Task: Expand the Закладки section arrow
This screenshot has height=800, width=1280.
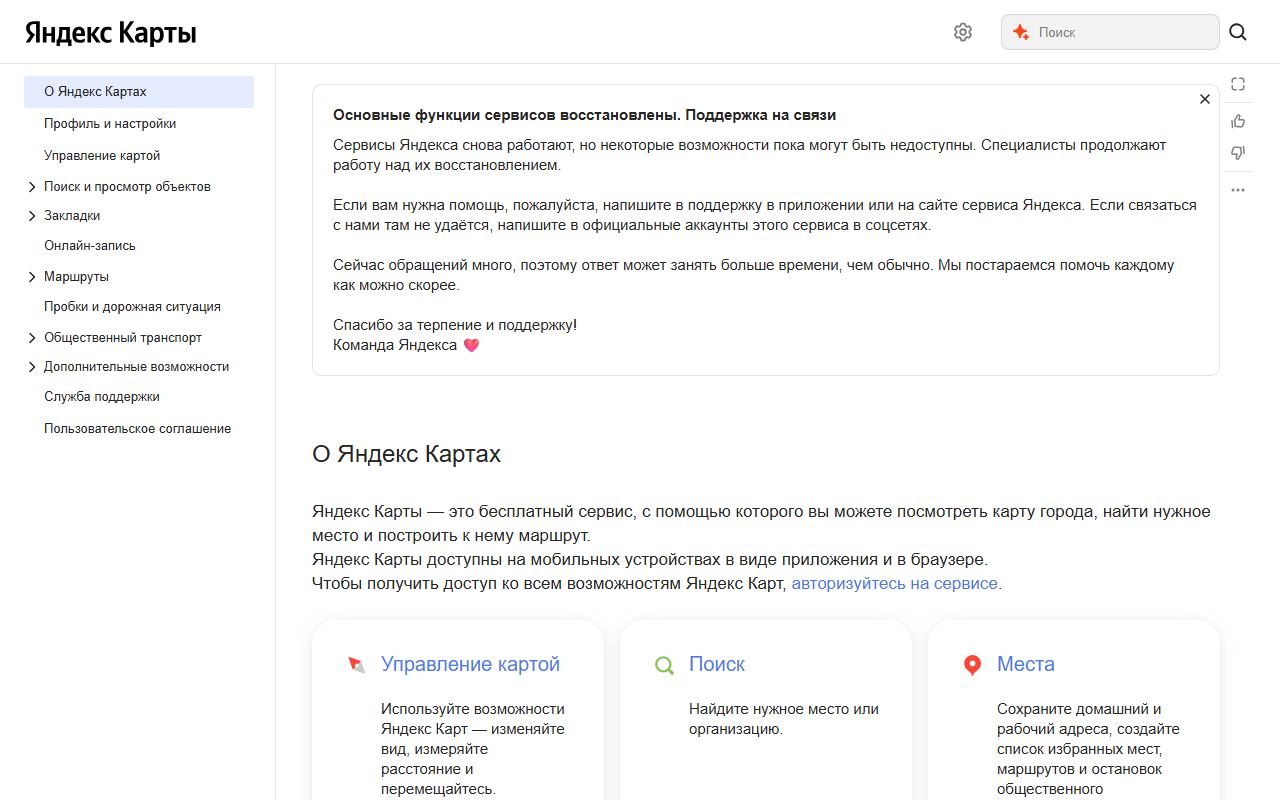Action: click(33, 216)
